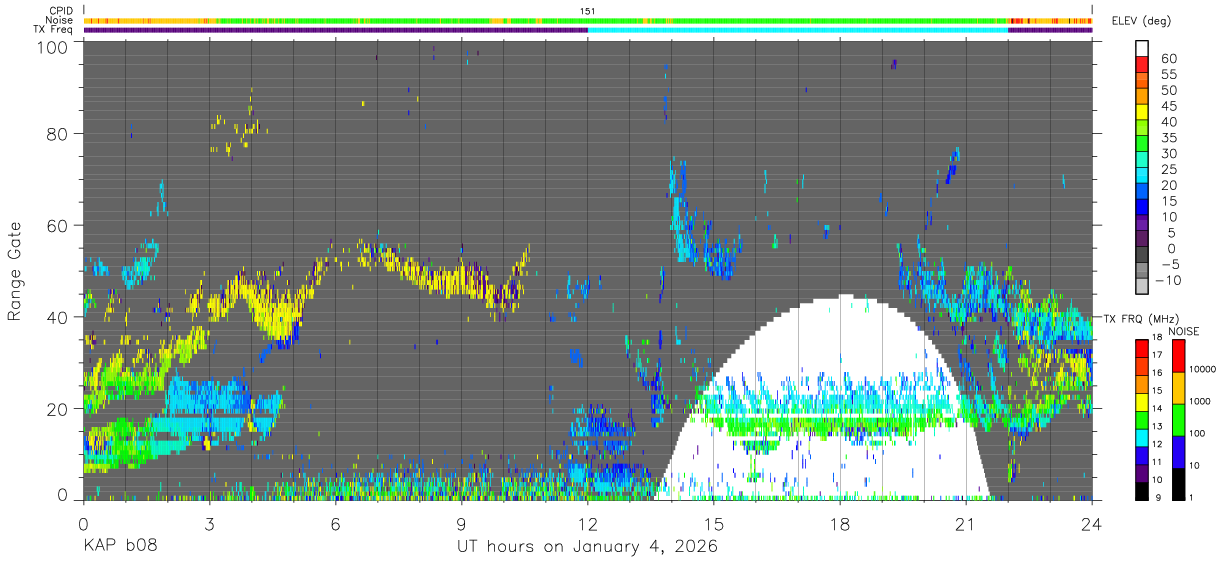
Task: Click the x-axis tick label '21'
Action: coord(966,523)
